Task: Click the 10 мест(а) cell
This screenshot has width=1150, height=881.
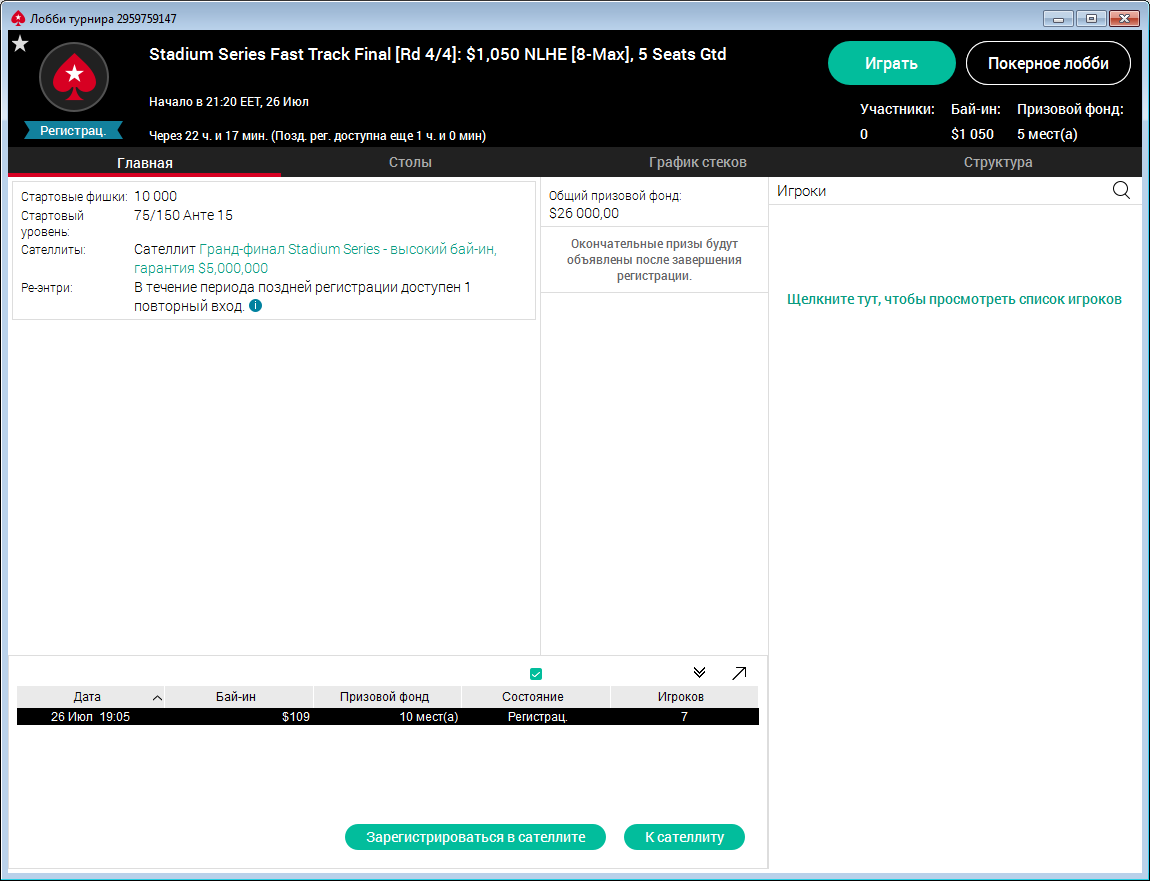Action: tap(428, 717)
